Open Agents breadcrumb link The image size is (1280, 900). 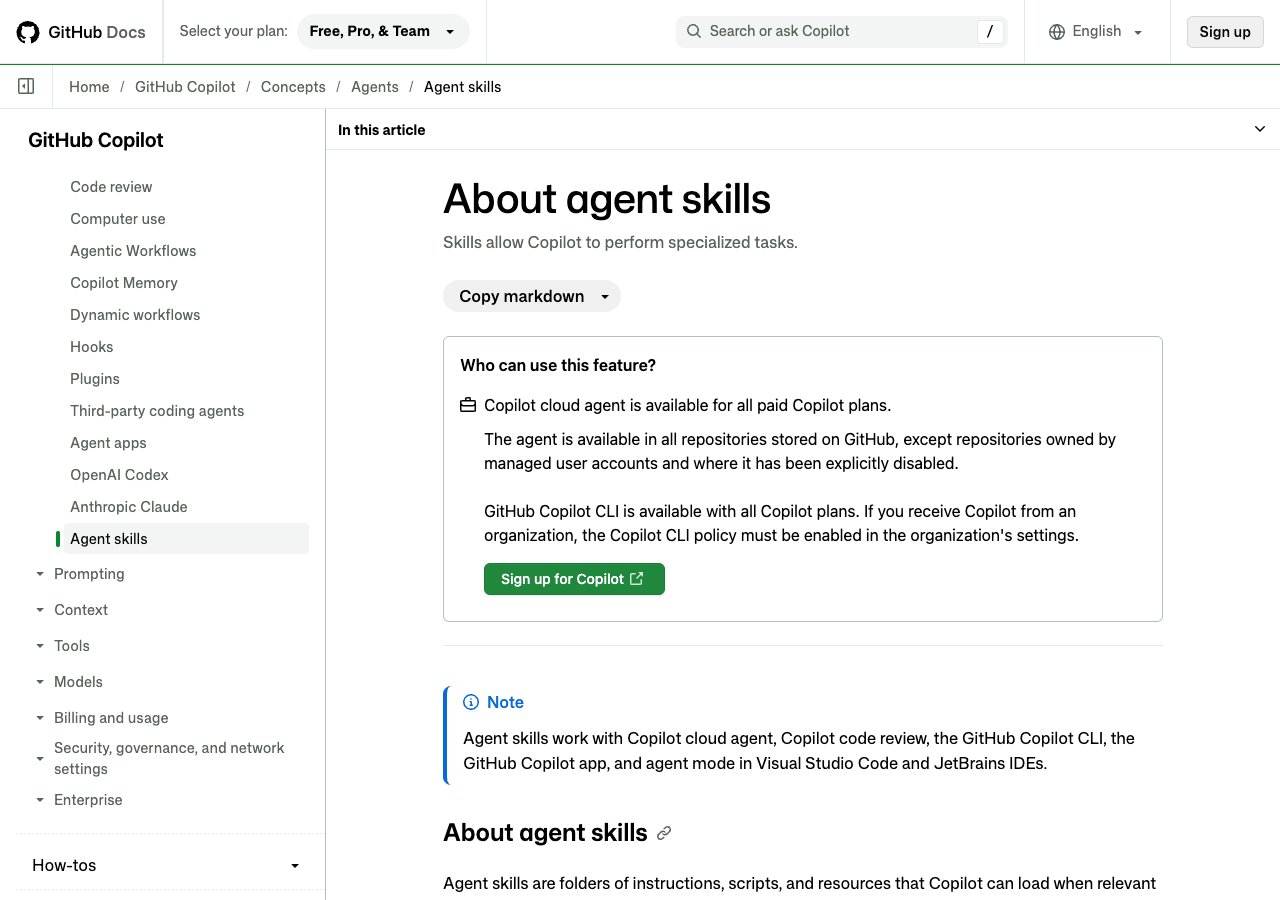click(x=375, y=87)
